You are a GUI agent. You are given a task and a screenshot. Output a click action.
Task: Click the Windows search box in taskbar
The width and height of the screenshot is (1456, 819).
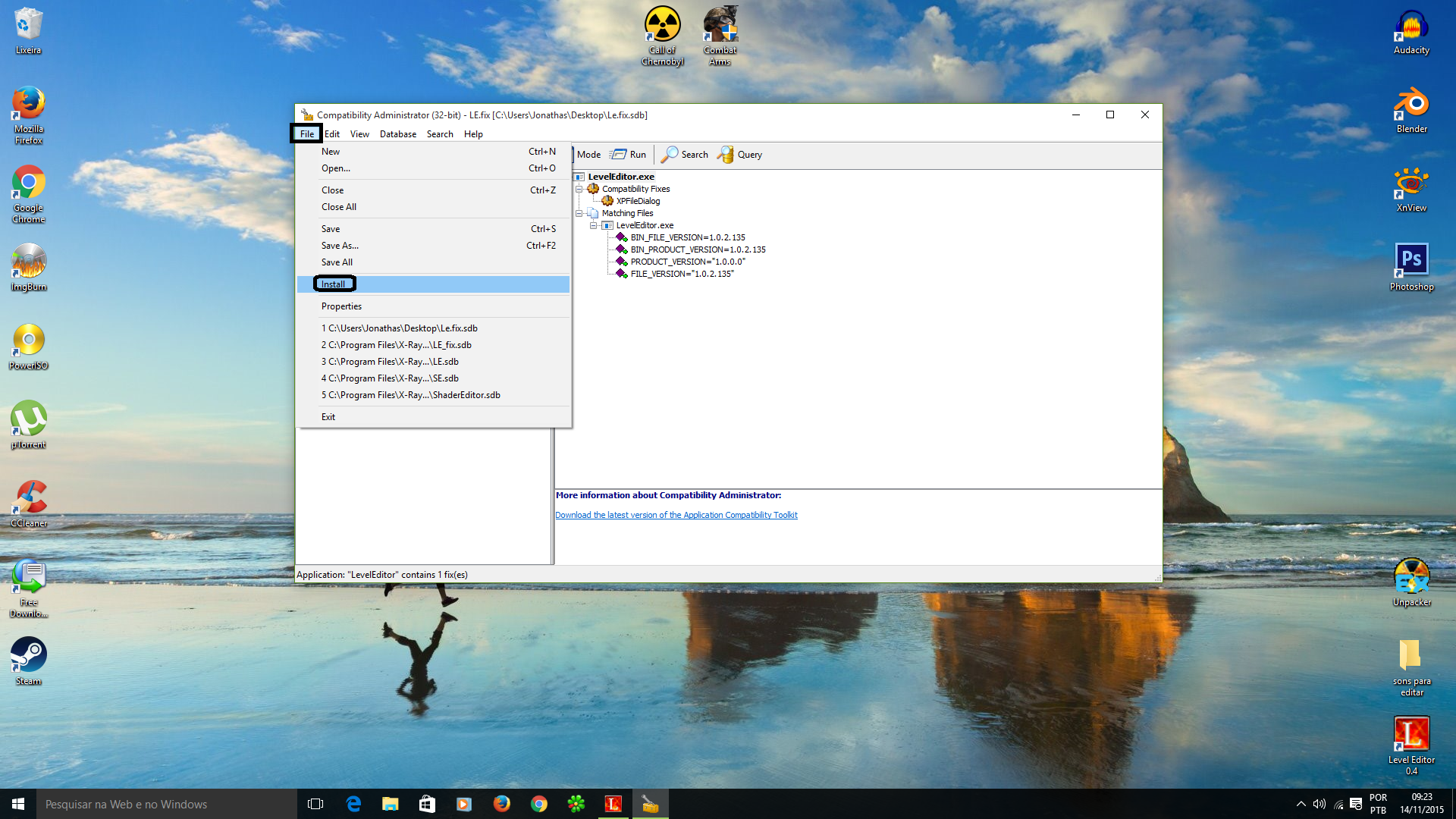pyautogui.click(x=167, y=804)
